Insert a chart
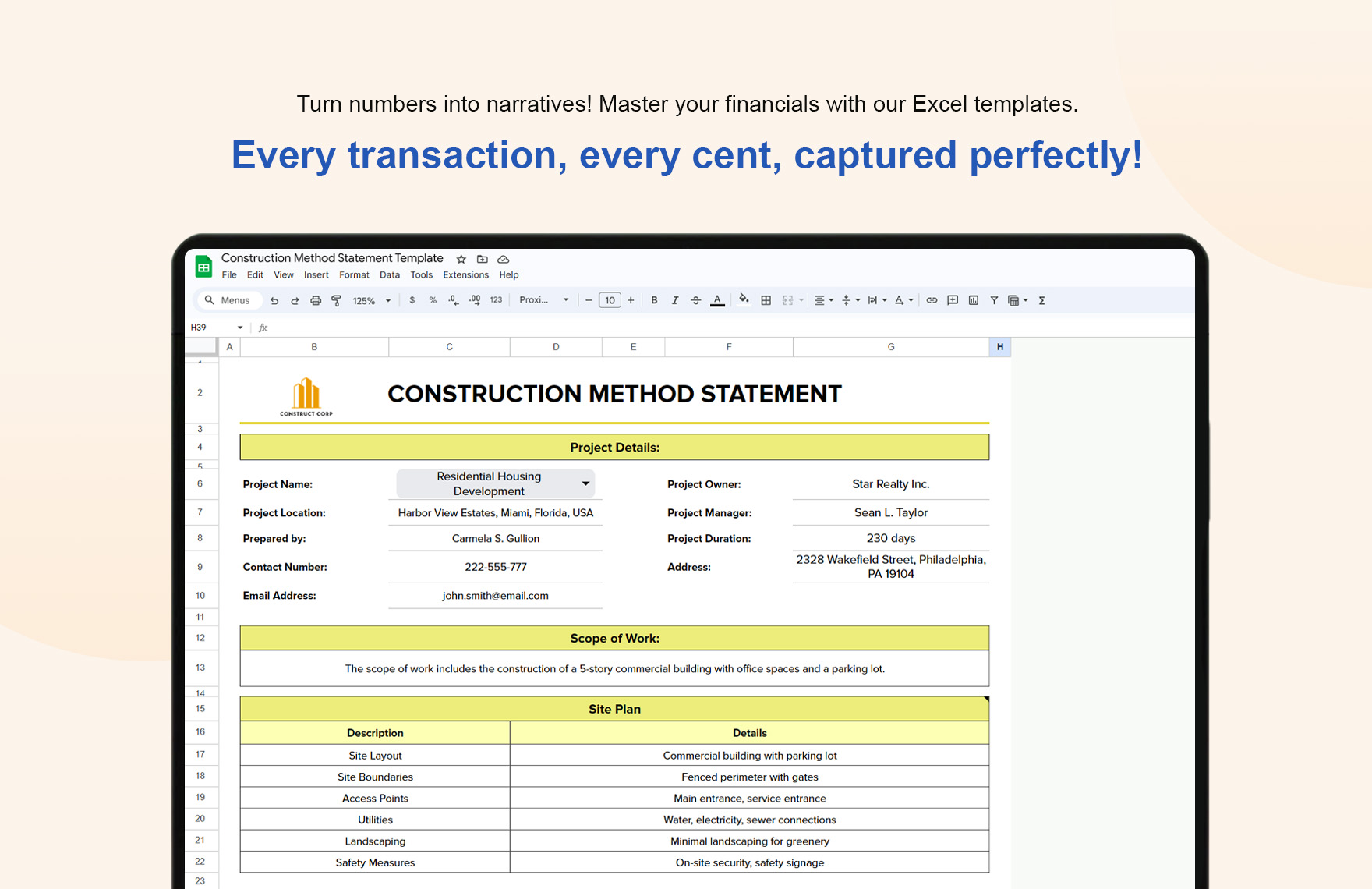 coord(974,300)
